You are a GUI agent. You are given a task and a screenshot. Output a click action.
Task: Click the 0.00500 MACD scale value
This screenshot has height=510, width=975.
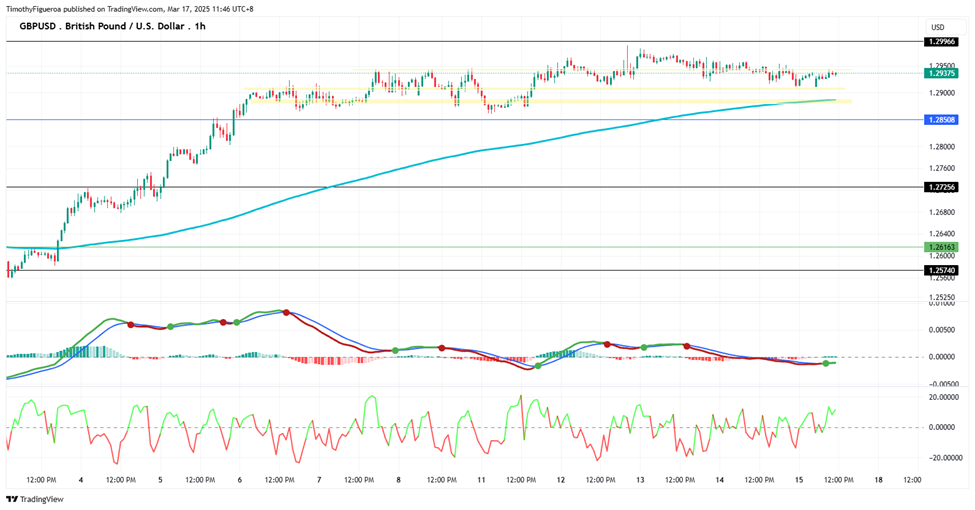tap(941, 330)
